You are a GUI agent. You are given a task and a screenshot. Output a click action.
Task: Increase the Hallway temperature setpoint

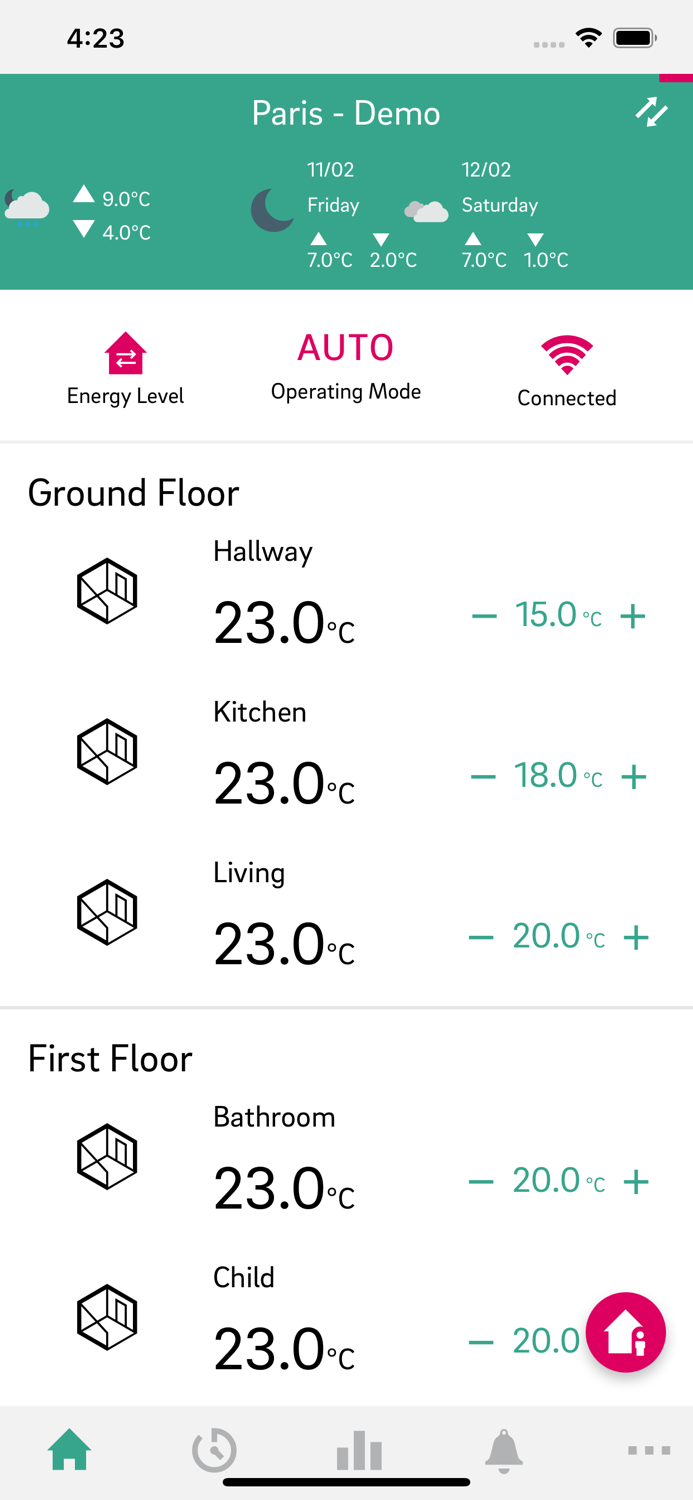coord(633,615)
